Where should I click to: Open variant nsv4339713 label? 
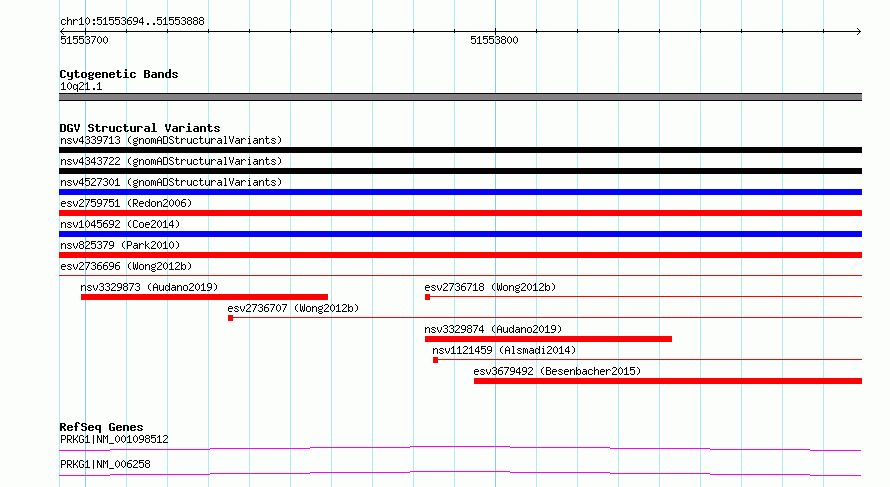171,140
